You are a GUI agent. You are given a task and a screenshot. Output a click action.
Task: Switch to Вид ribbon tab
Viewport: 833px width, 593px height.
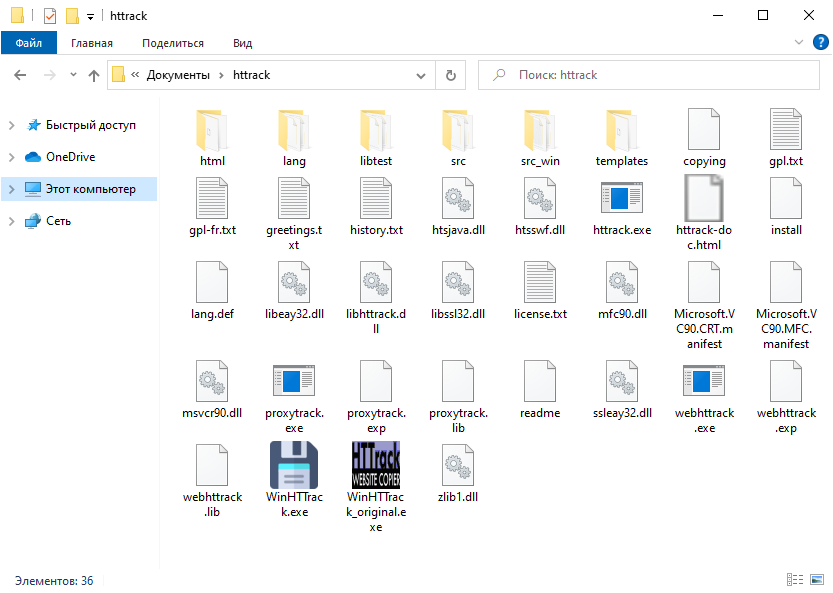[x=242, y=43]
